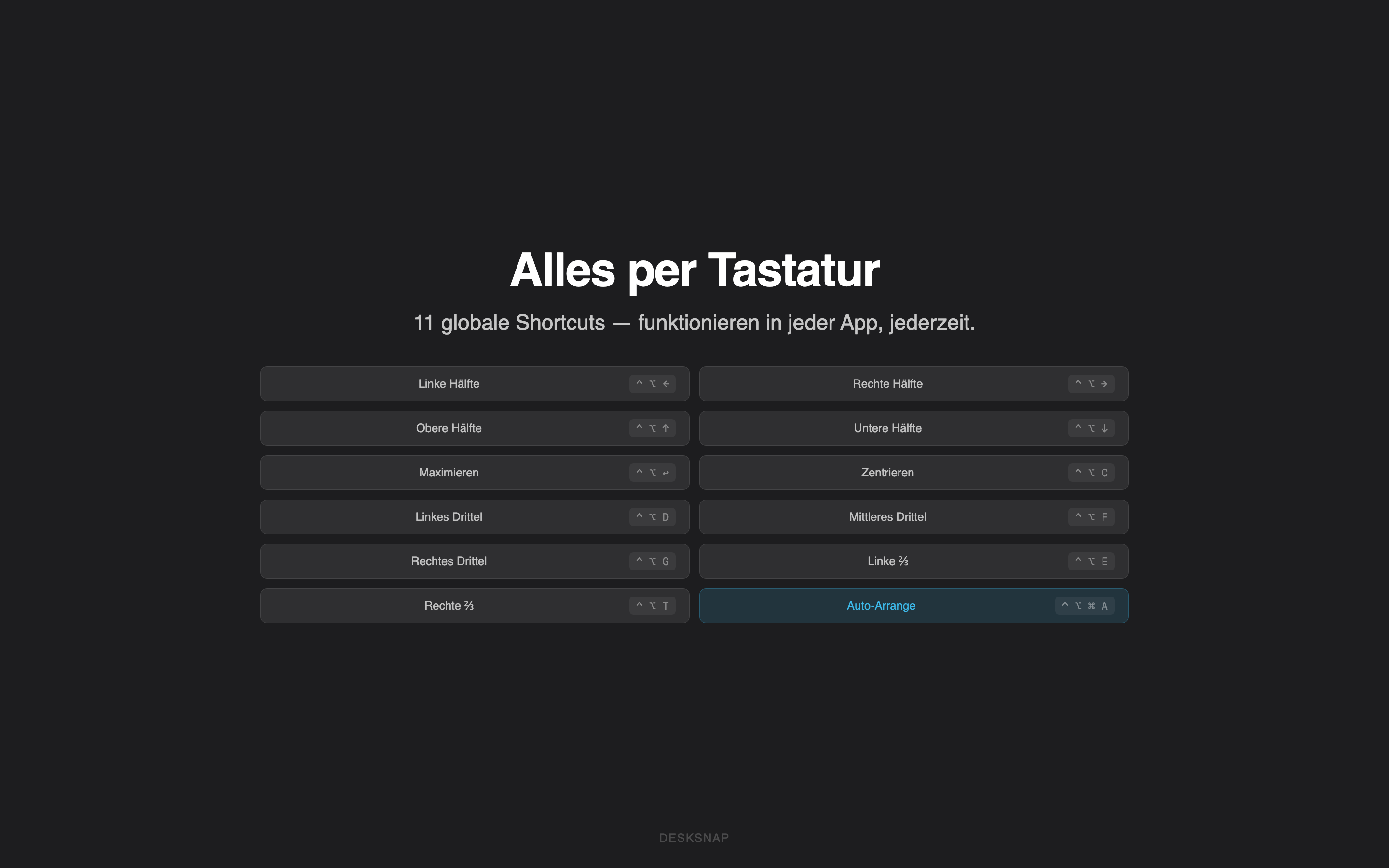Select Mittleres Drittel from the shortcut list
This screenshot has height=868, width=1389.
click(913, 516)
